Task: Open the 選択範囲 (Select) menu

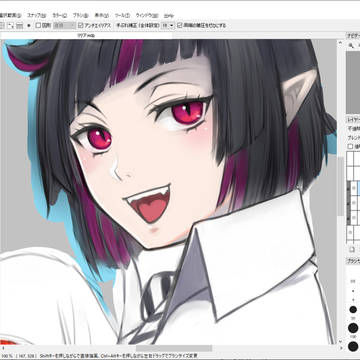Action: (10, 15)
